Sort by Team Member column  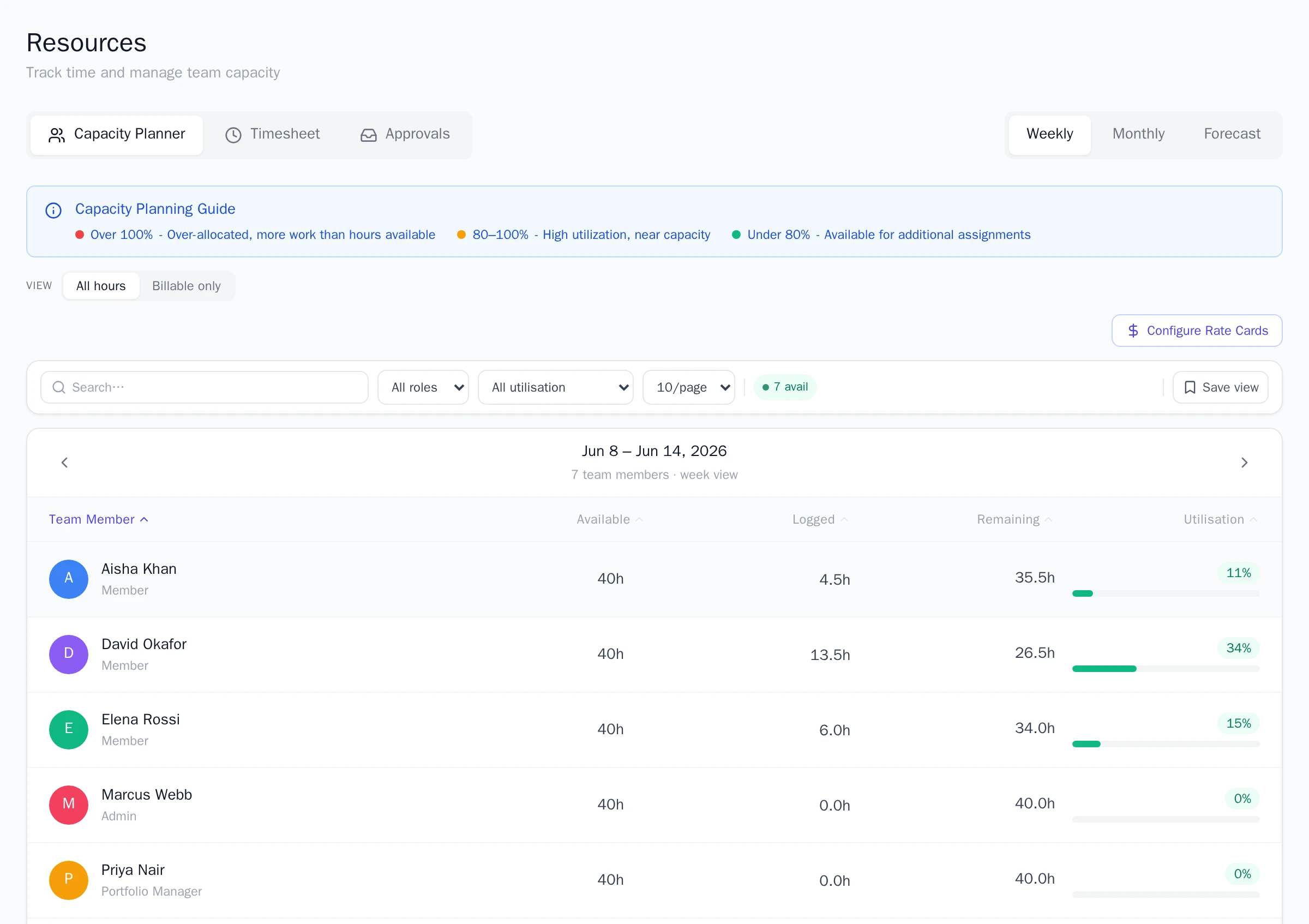pos(99,519)
